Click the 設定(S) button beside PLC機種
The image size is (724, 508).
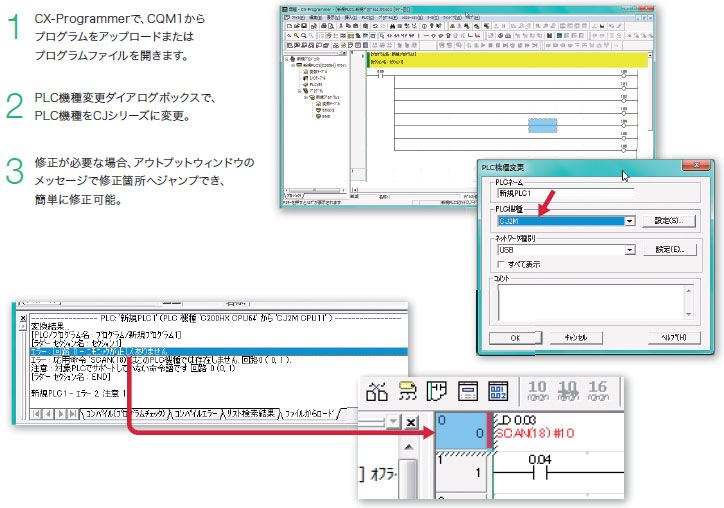click(669, 221)
